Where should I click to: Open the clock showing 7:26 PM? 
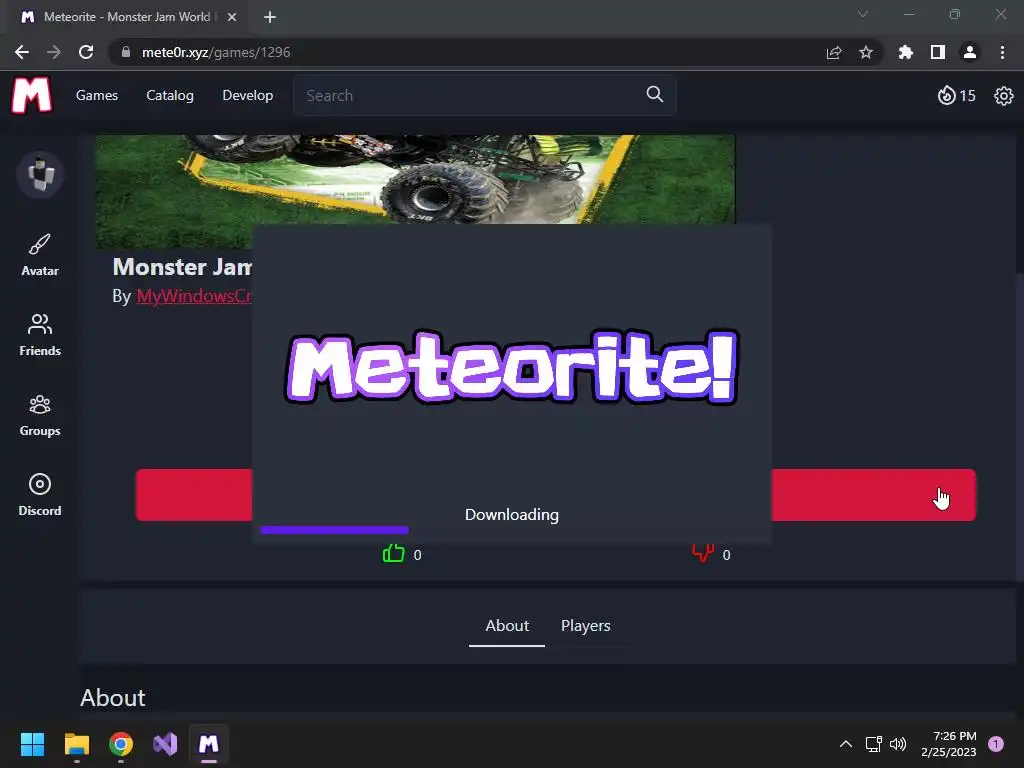(x=949, y=744)
